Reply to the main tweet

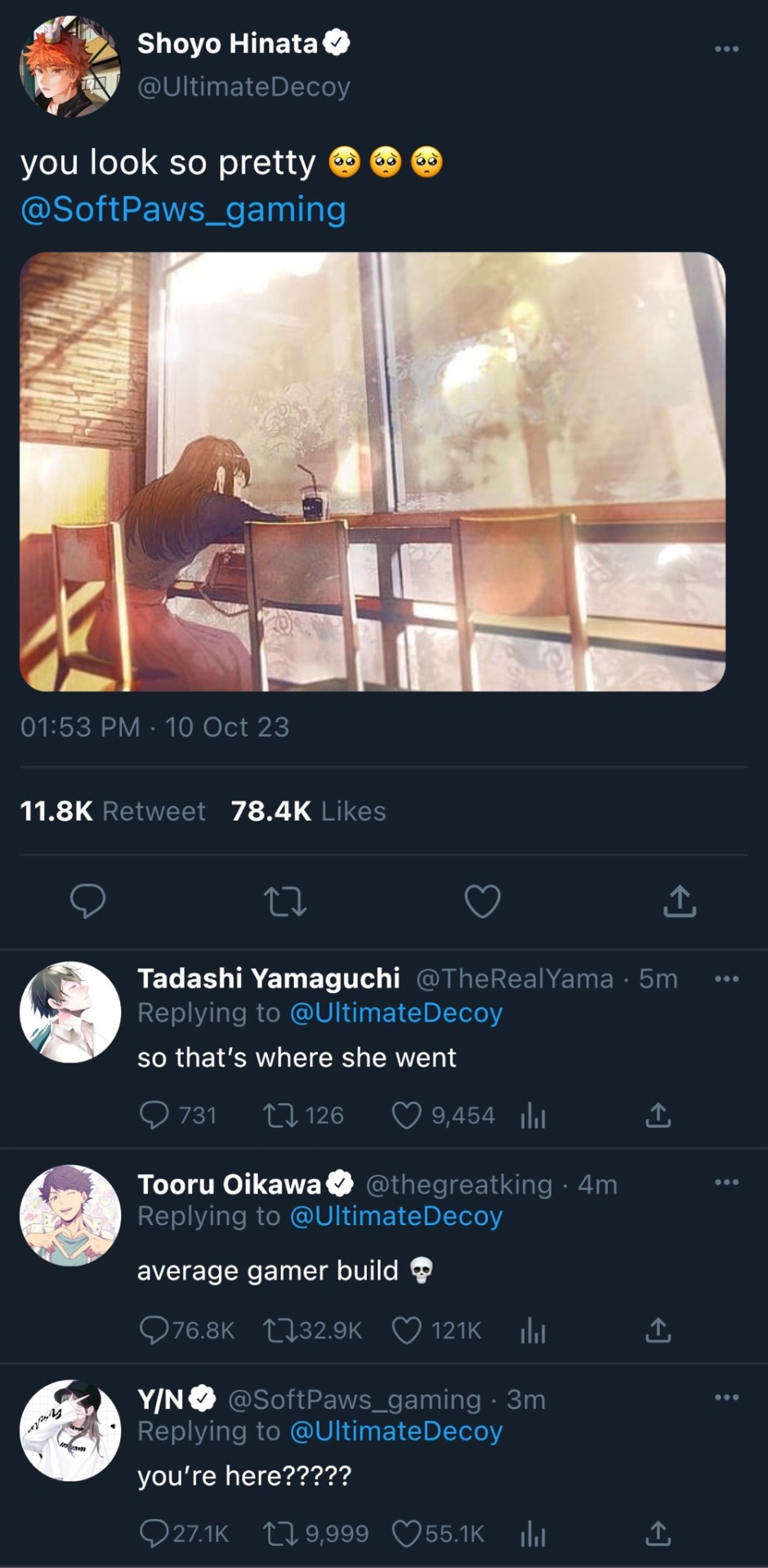coord(87,902)
